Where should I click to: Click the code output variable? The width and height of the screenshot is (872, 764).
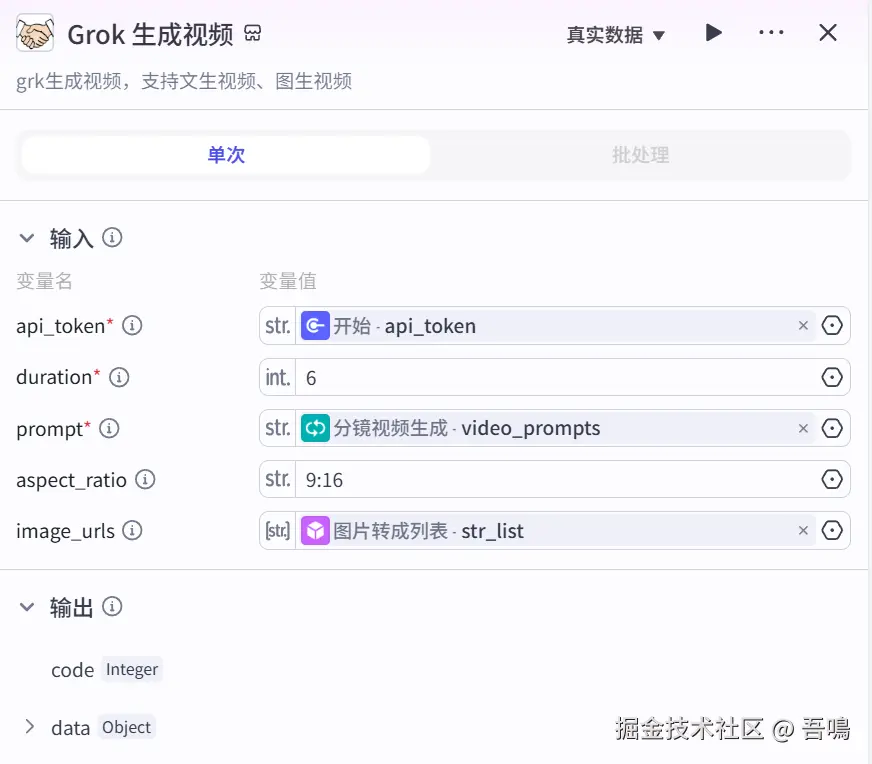[x=72, y=669]
